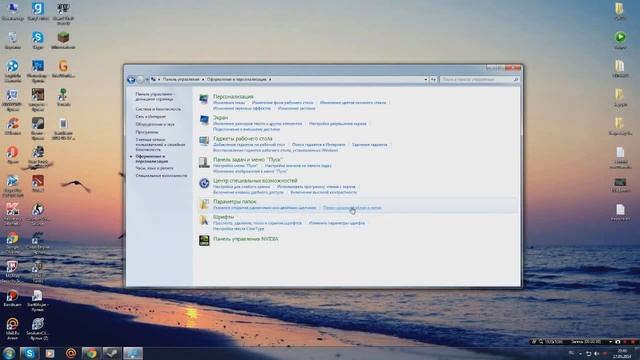Go back with the Control Panel back arrow
This screenshot has height=360, width=640.
(131, 80)
